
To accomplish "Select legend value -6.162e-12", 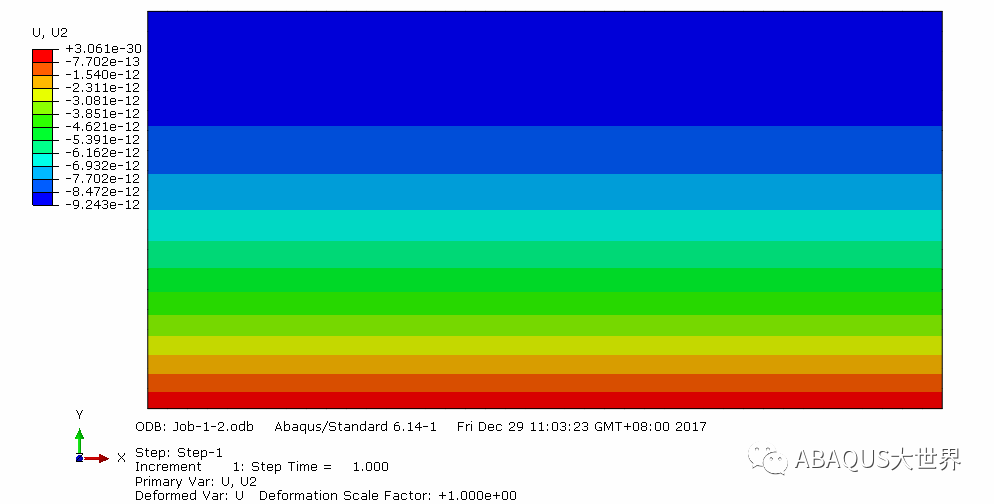I will pos(103,153).
